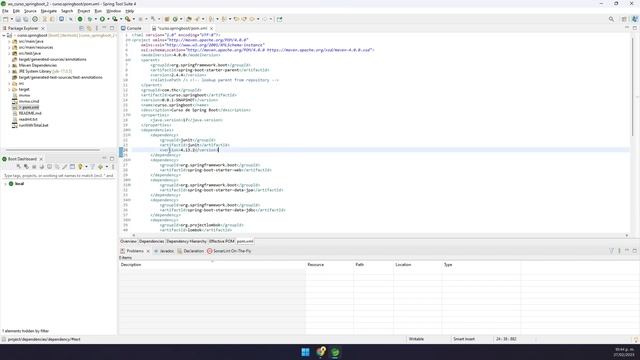Image resolution: width=640 pixels, height=360 pixels.
Task: Click the Open Perspective icon
Action: [x=624, y=19]
